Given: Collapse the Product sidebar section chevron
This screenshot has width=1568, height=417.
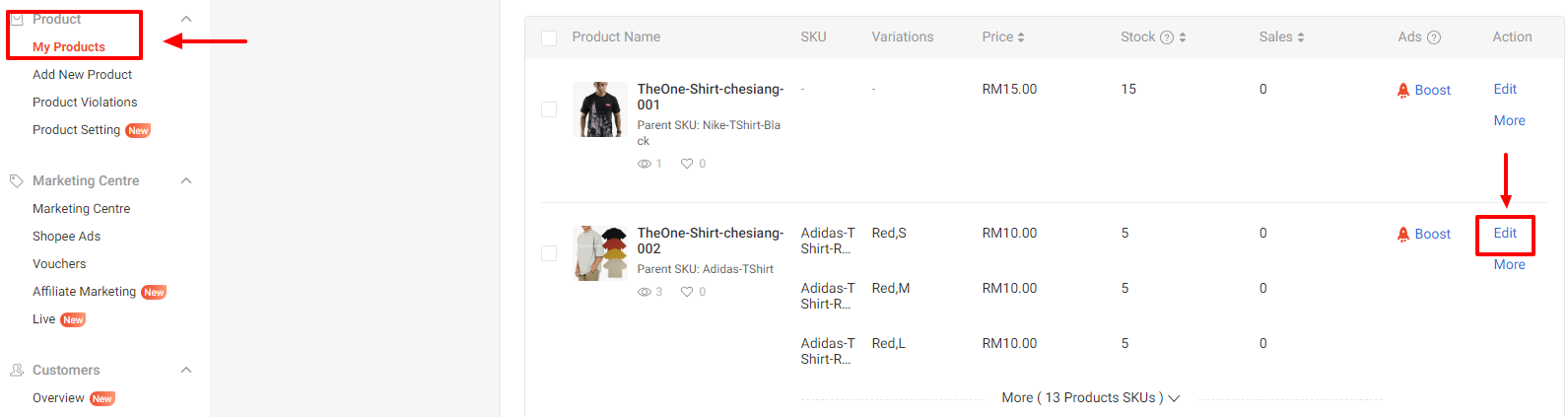Looking at the screenshot, I should point(186,19).
